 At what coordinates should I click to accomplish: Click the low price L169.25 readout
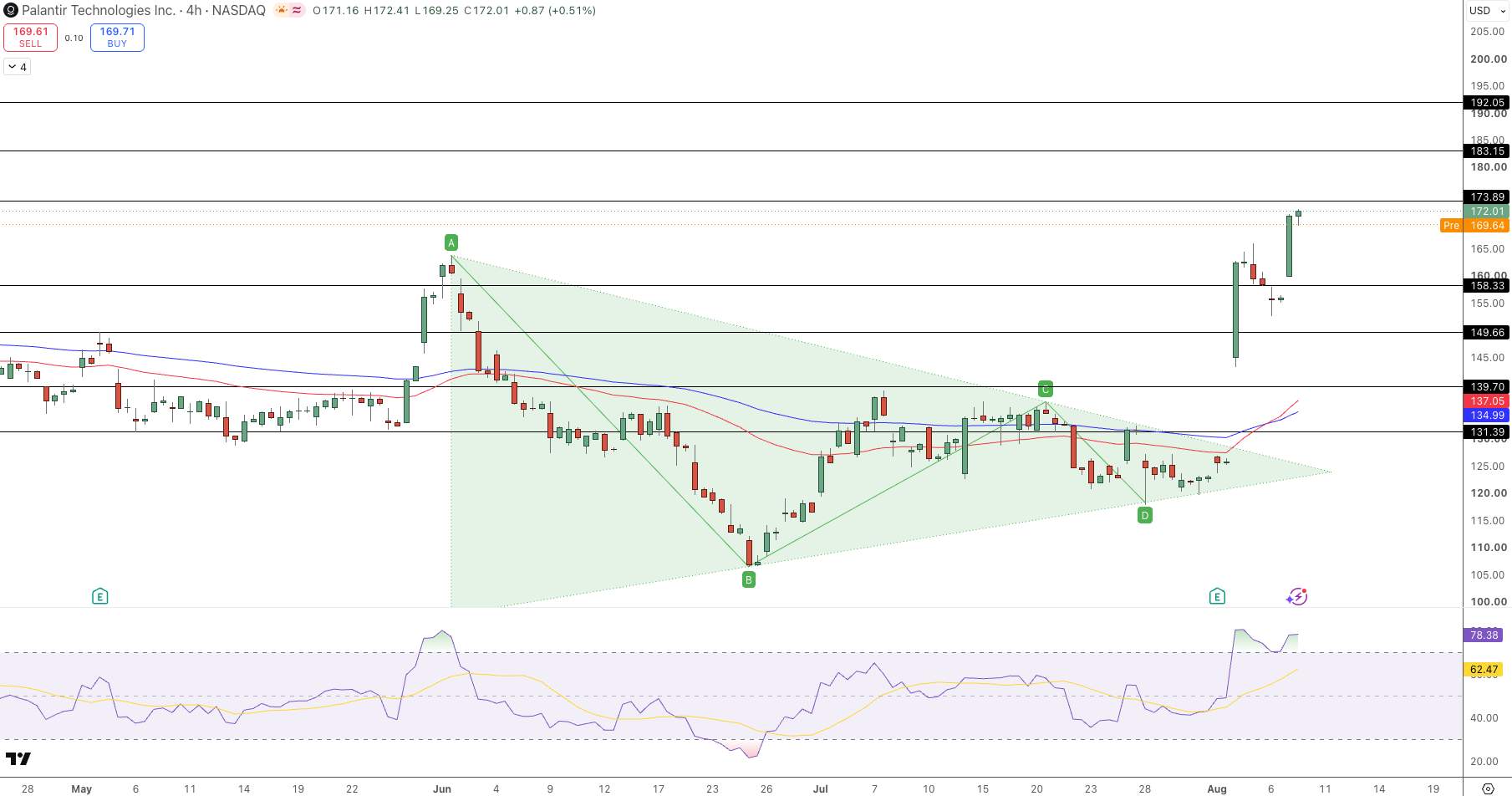[x=437, y=11]
